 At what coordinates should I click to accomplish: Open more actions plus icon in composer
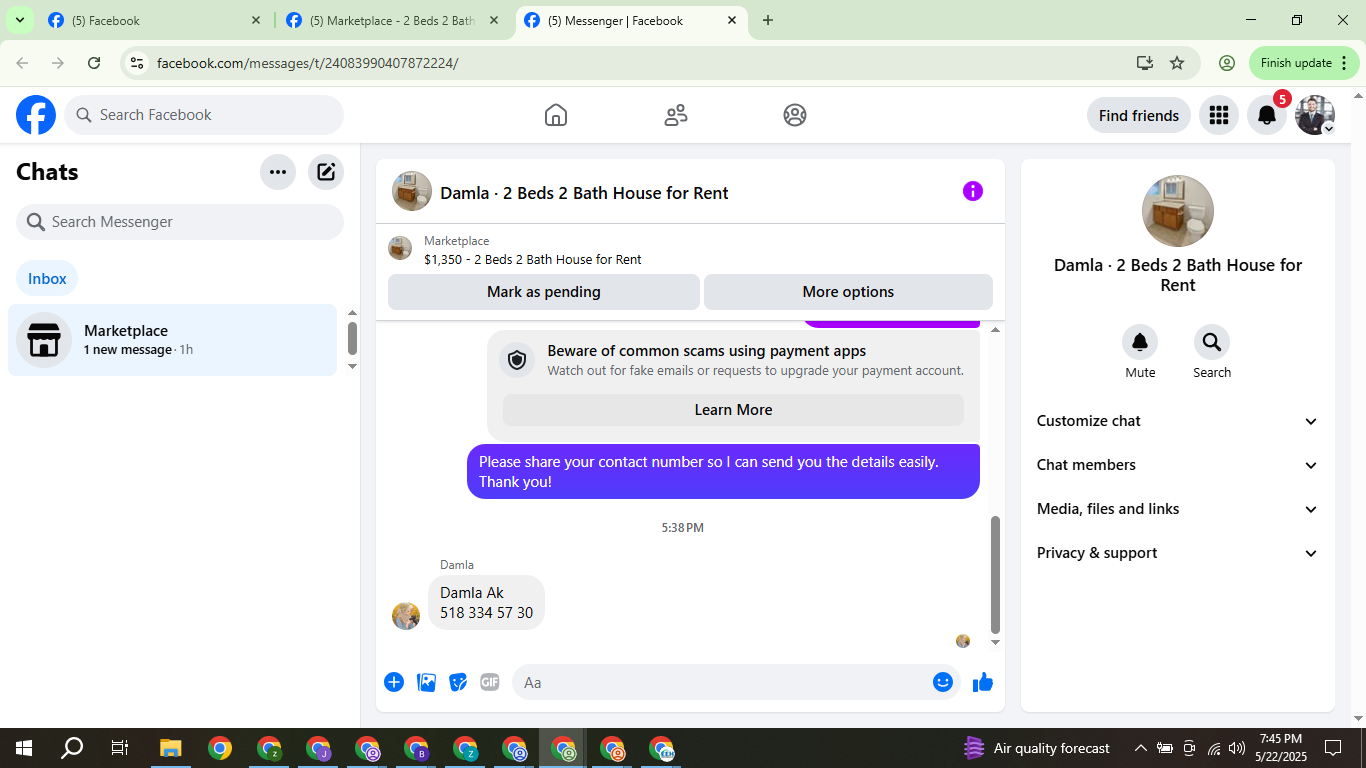point(394,682)
